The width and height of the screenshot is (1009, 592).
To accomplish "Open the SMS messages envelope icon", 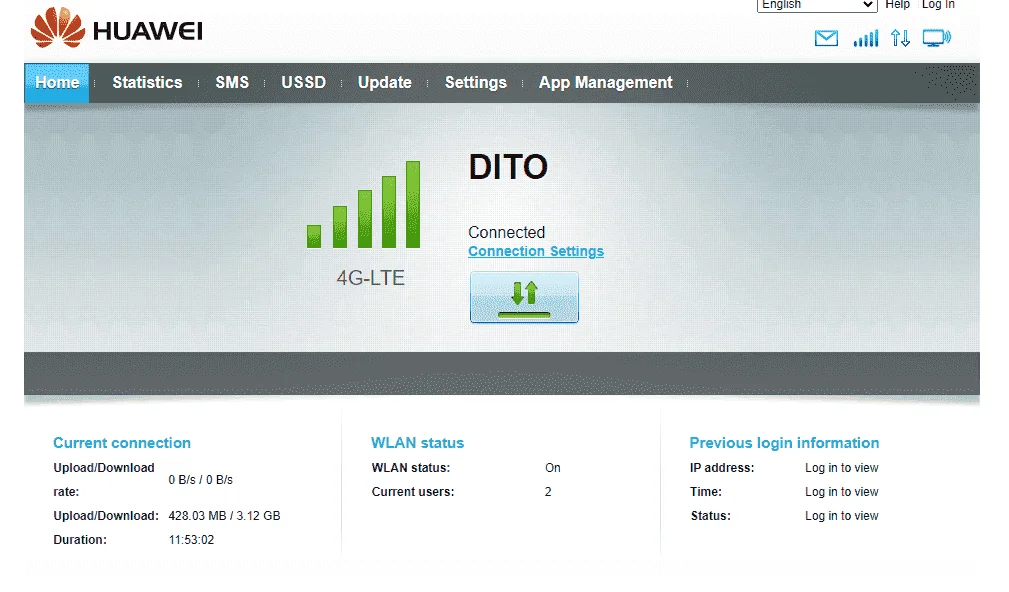I will tap(826, 39).
